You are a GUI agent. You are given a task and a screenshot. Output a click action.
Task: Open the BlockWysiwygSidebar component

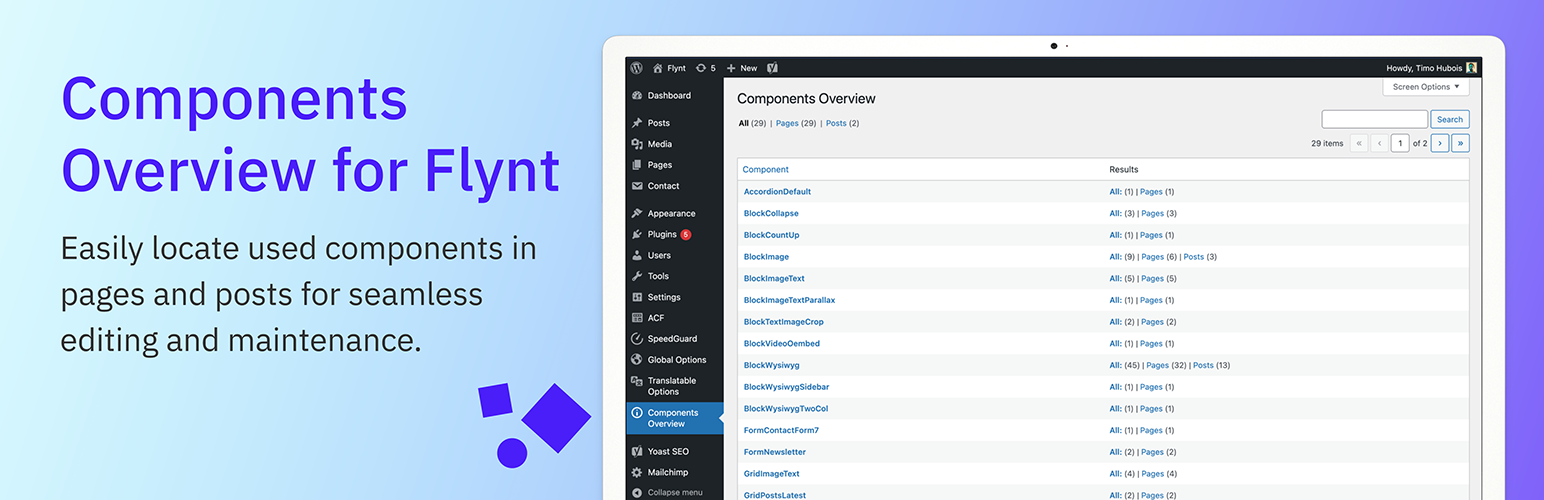click(x=786, y=387)
